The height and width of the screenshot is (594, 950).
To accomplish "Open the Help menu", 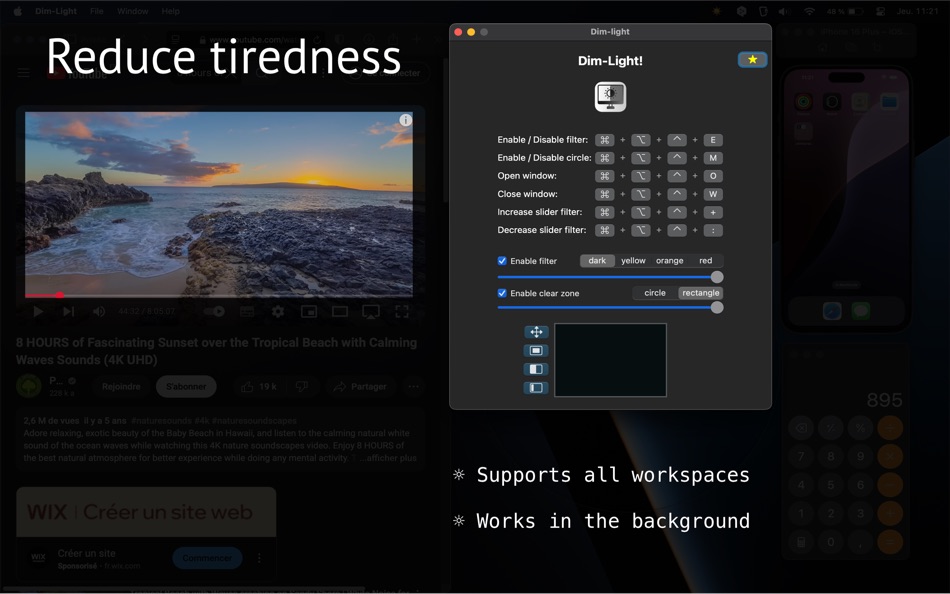I will (x=170, y=11).
